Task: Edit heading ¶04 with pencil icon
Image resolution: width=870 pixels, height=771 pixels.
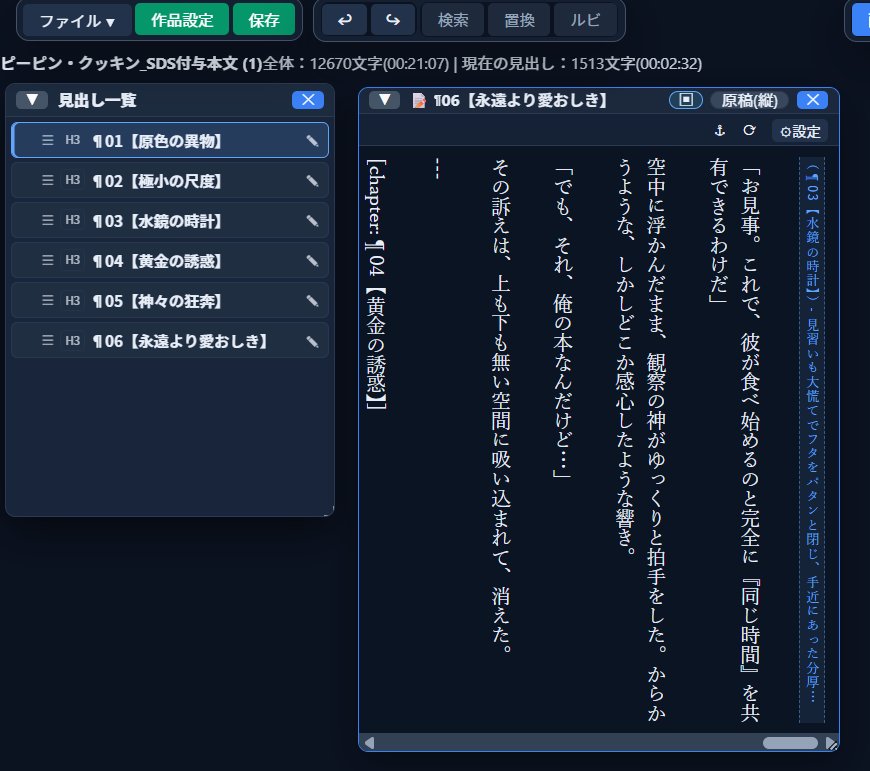Action: pyautogui.click(x=312, y=261)
